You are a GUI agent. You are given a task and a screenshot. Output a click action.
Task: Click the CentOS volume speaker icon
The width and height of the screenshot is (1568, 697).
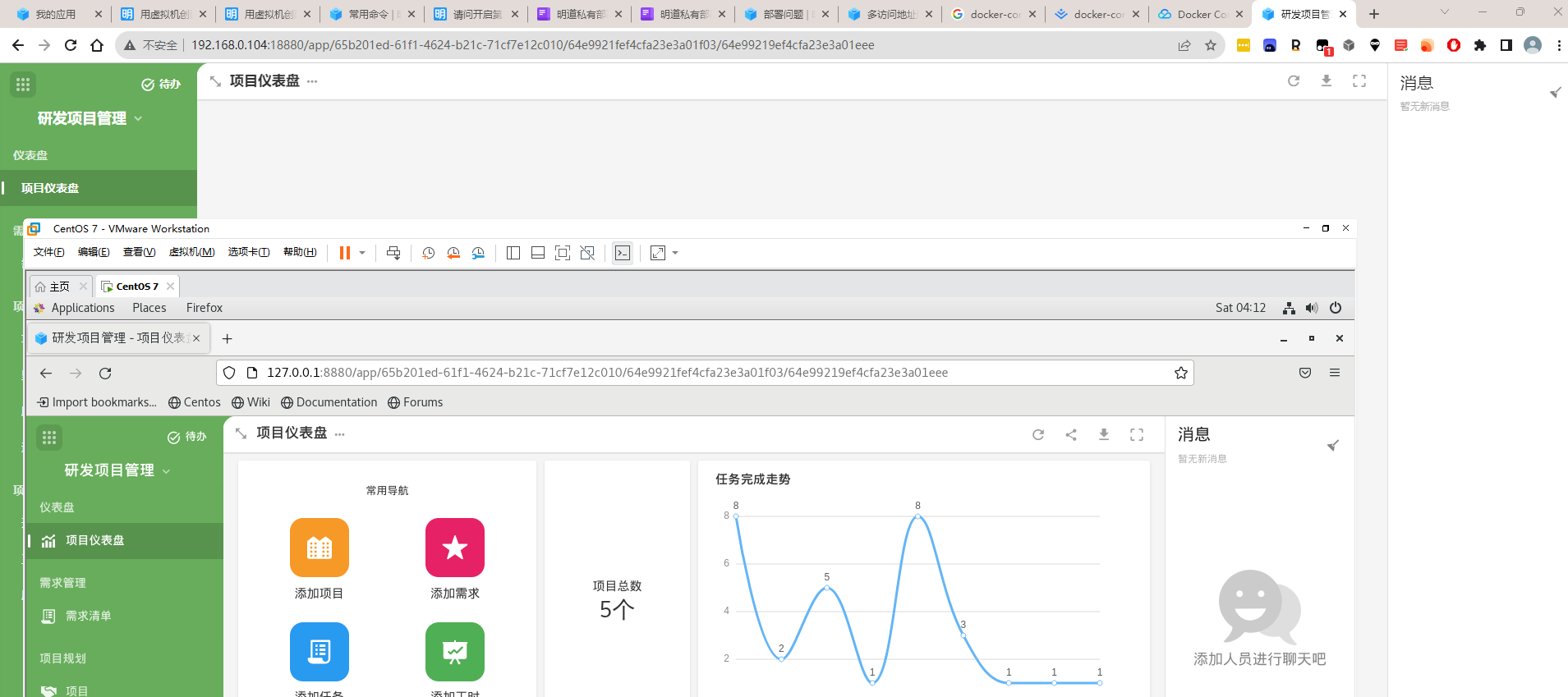[x=1312, y=308]
